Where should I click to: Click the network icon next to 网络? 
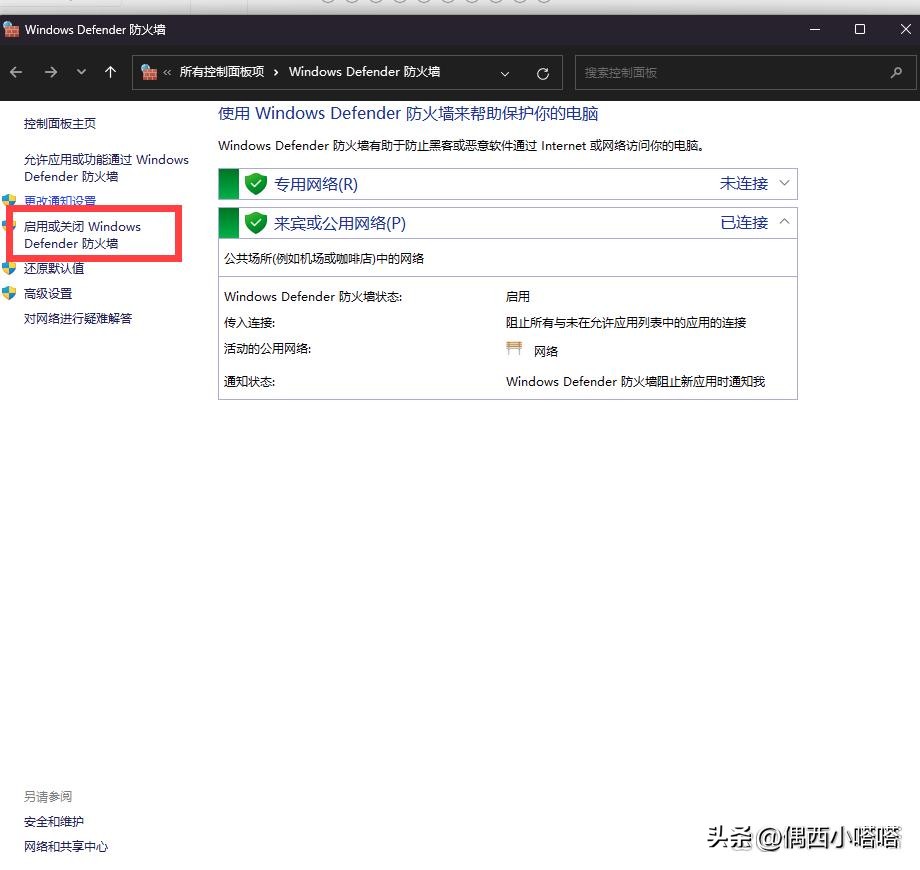514,348
